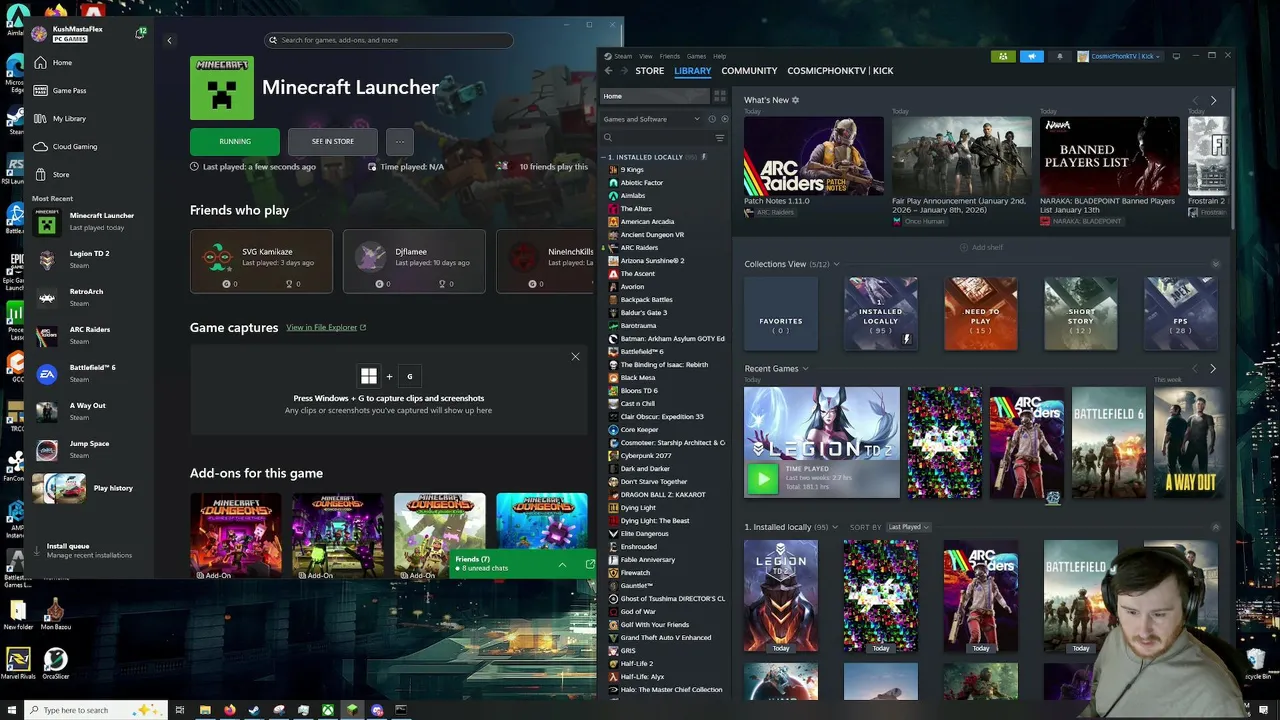Open the Install queue in Xbox app

82,550
